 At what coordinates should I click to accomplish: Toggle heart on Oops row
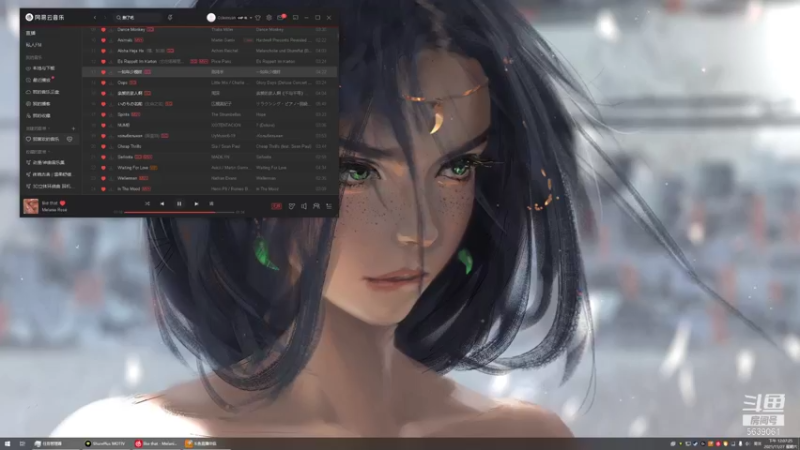[104, 83]
